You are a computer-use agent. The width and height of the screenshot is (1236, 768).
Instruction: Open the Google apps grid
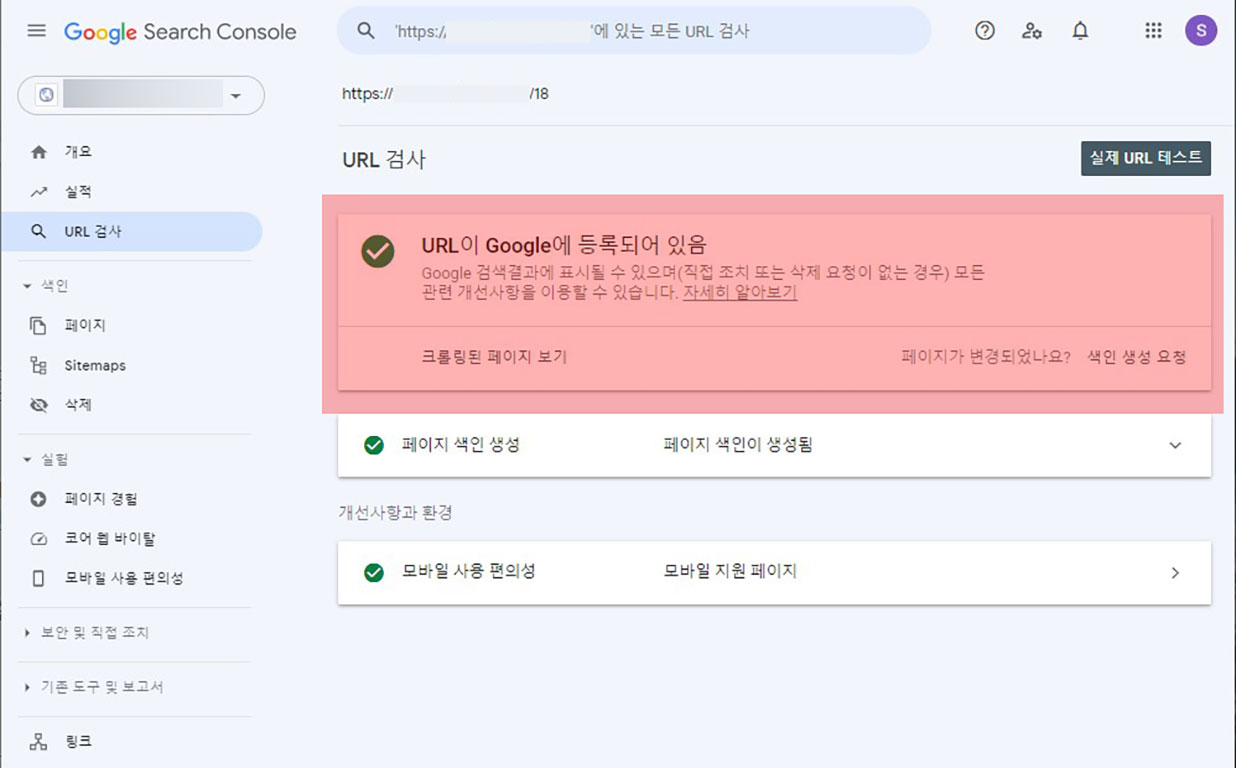[x=1153, y=31]
